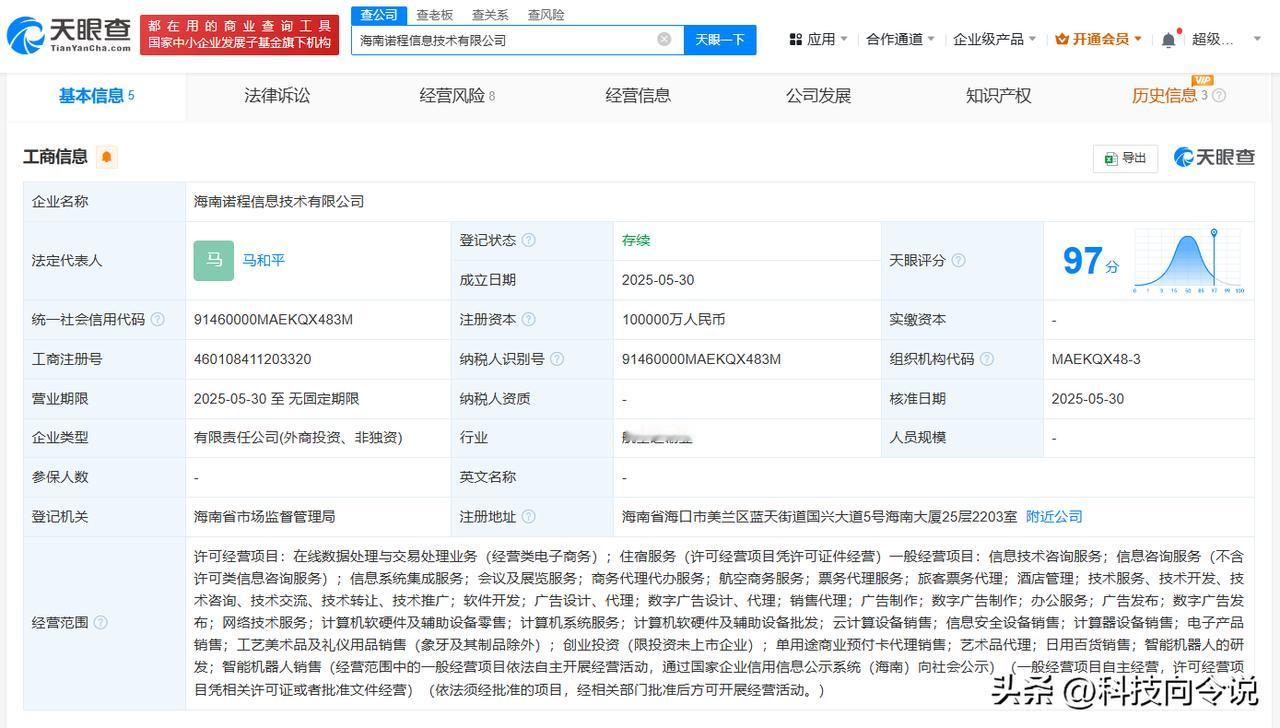Click help icon next to 经营范围
The height and width of the screenshot is (728, 1280).
pos(100,623)
